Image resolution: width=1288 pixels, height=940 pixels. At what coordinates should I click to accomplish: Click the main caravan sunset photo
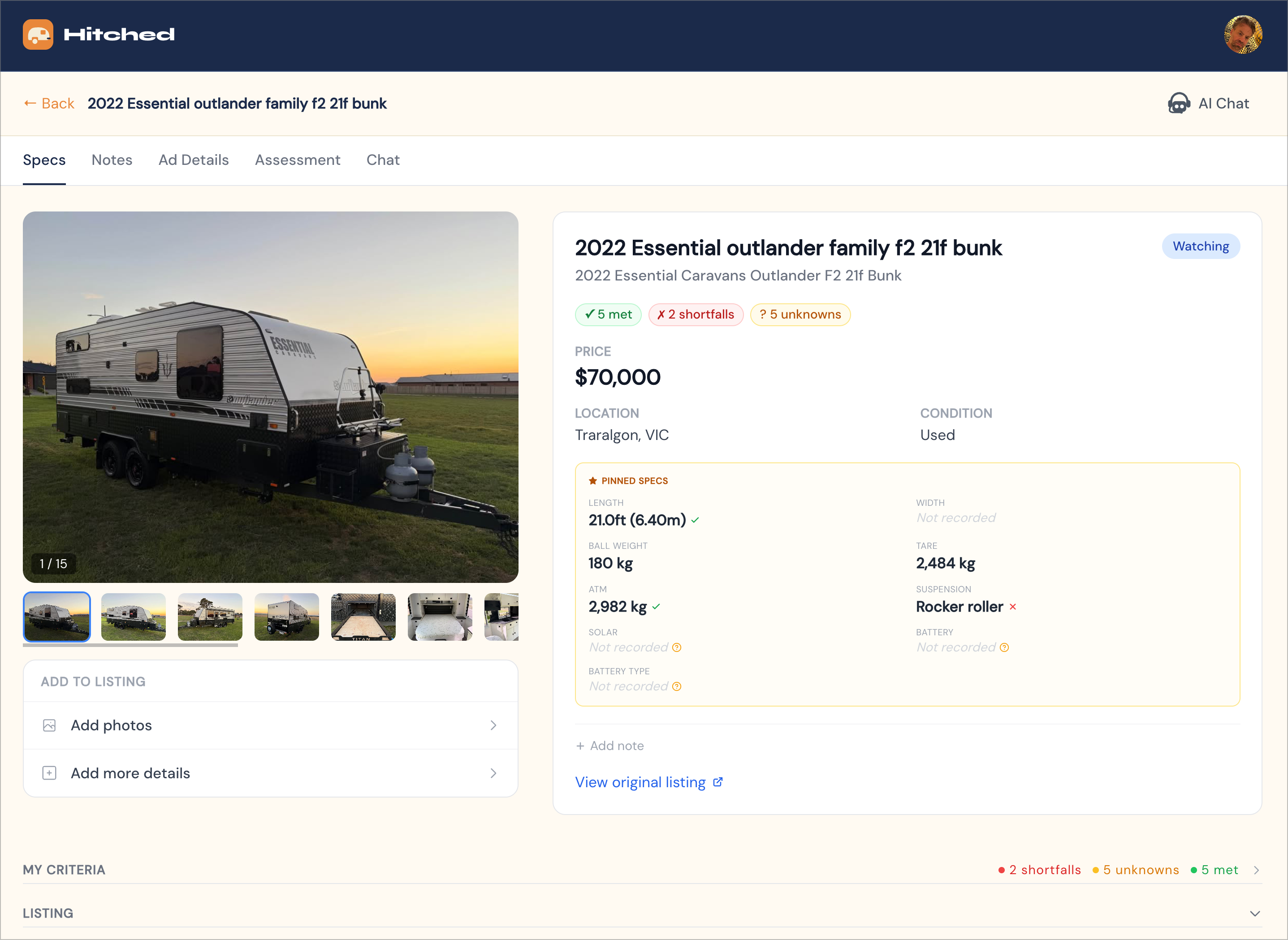(x=271, y=397)
